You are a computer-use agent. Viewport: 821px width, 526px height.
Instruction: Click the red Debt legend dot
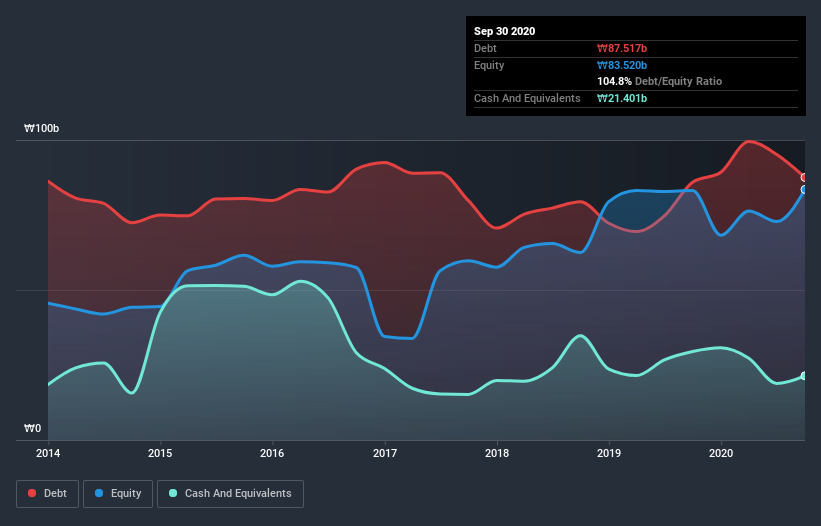[32, 493]
